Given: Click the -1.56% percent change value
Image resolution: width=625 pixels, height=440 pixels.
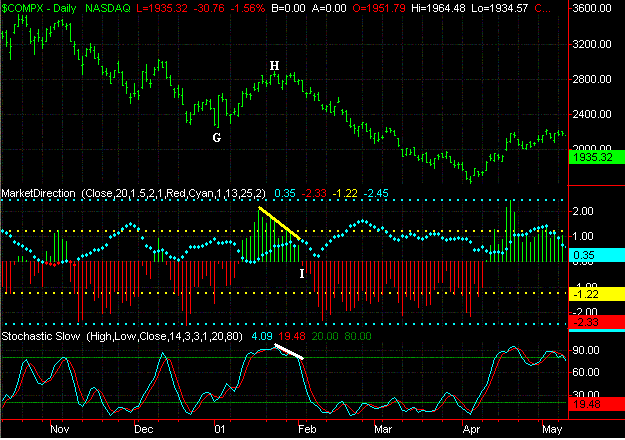Looking at the screenshot, I should click(x=248, y=8).
